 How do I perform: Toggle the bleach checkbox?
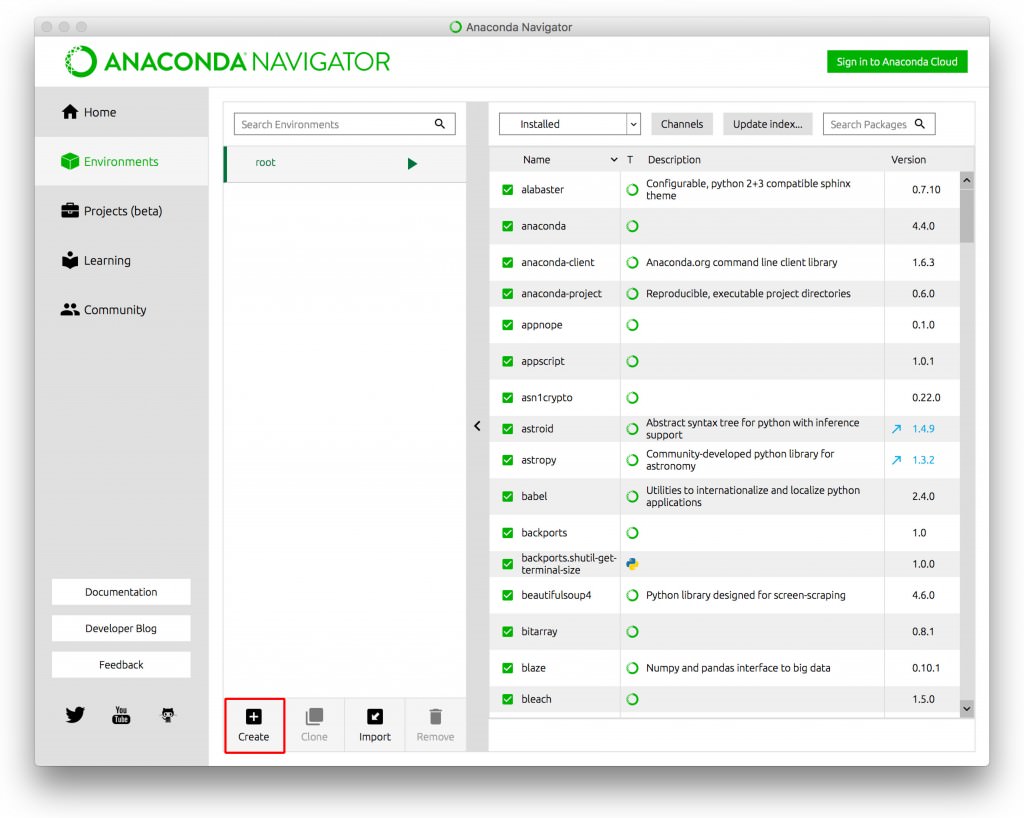(507, 699)
